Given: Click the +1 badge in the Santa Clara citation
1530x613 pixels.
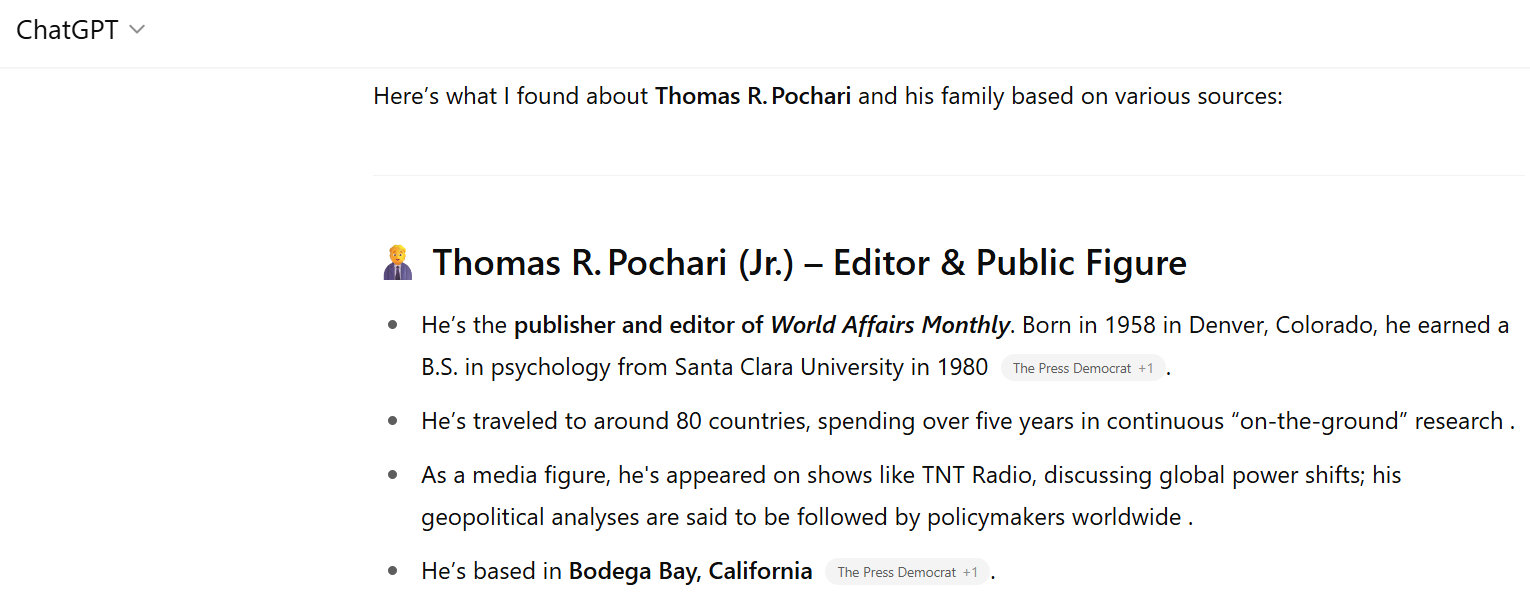Looking at the screenshot, I should click(x=1146, y=368).
